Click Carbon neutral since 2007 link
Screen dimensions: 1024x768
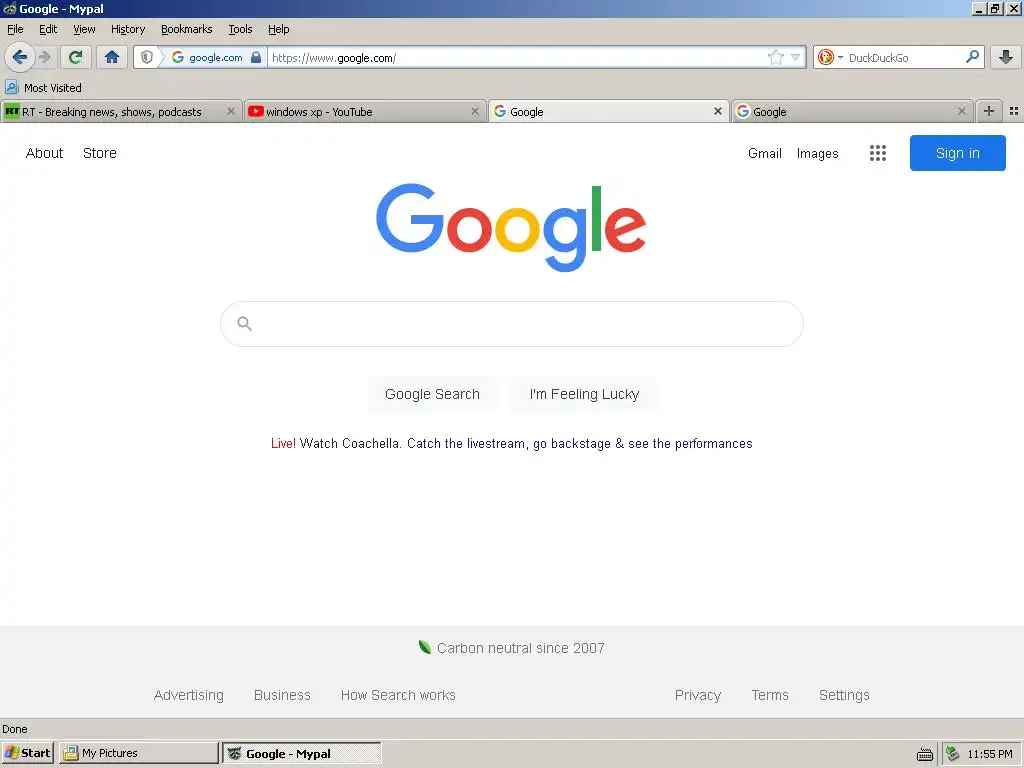pos(512,648)
